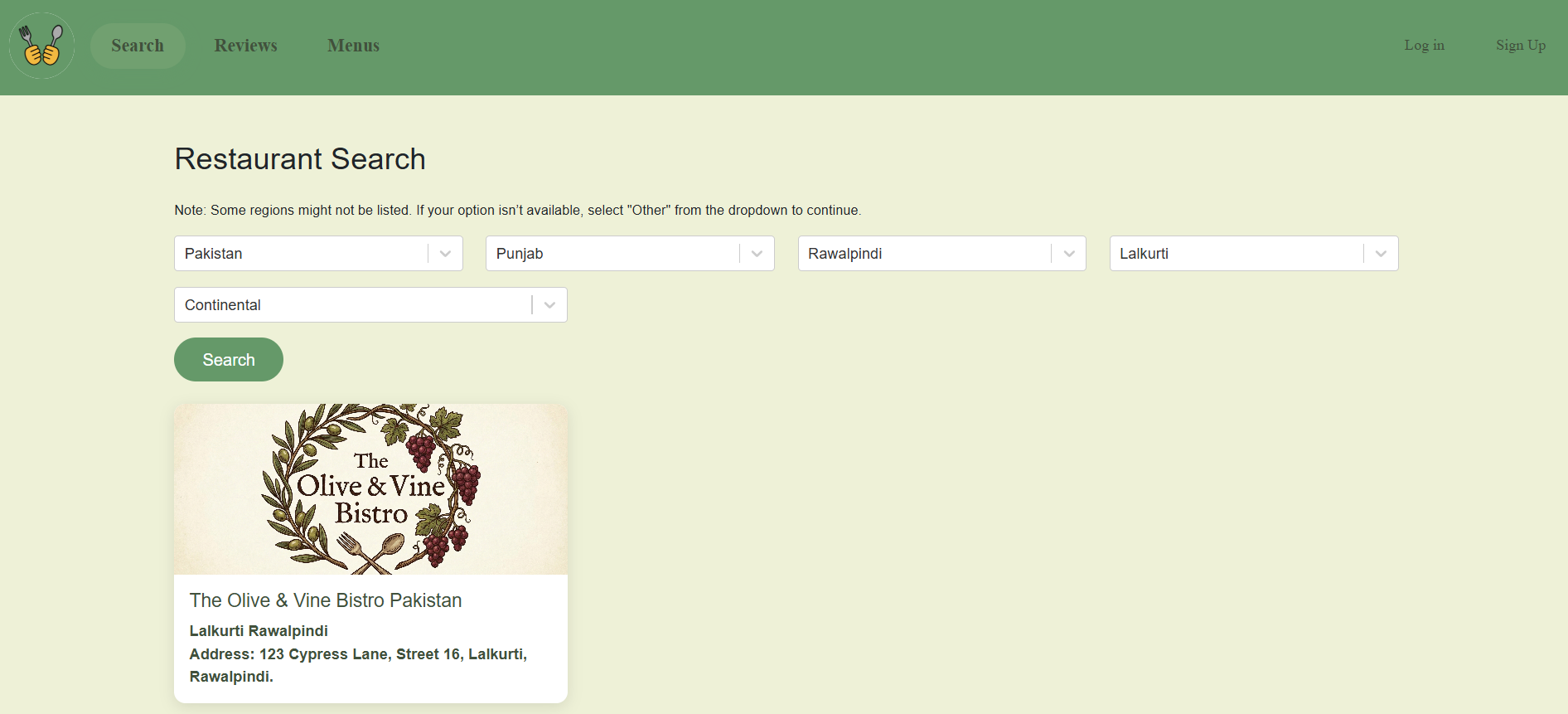Click the Sign Up link
This screenshot has height=714, width=1568.
coord(1521,46)
